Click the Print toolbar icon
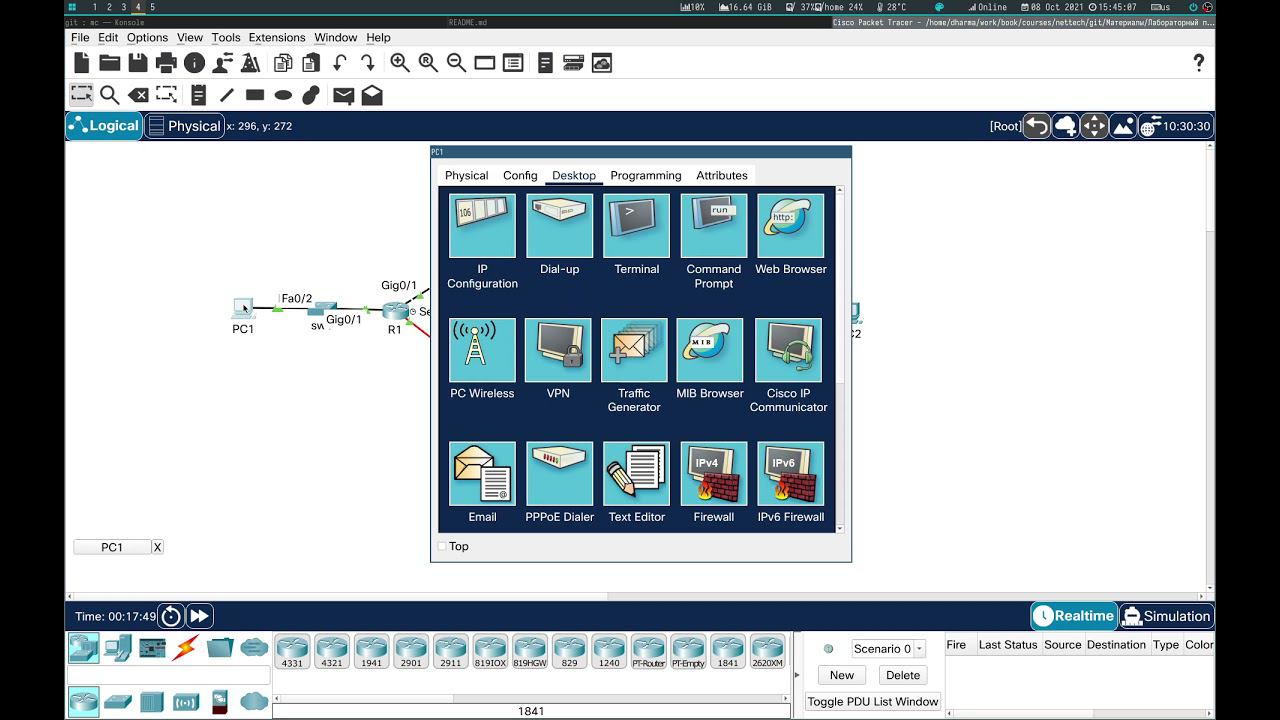 [x=166, y=63]
